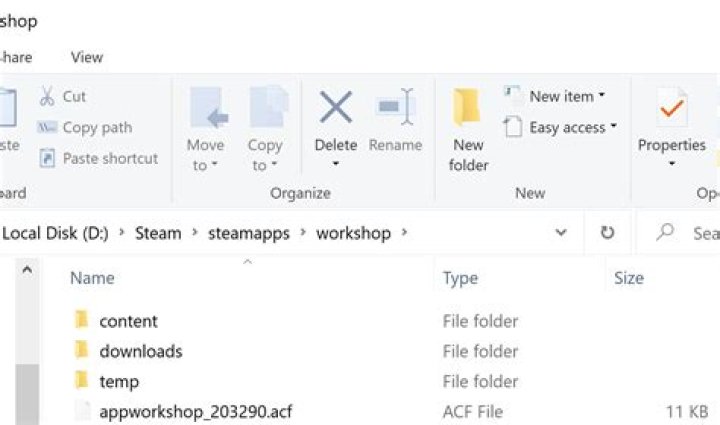Image resolution: width=720 pixels, height=425 pixels.
Task: Click the navigation pane scroll up arrow
Action: pyautogui.click(x=27, y=270)
